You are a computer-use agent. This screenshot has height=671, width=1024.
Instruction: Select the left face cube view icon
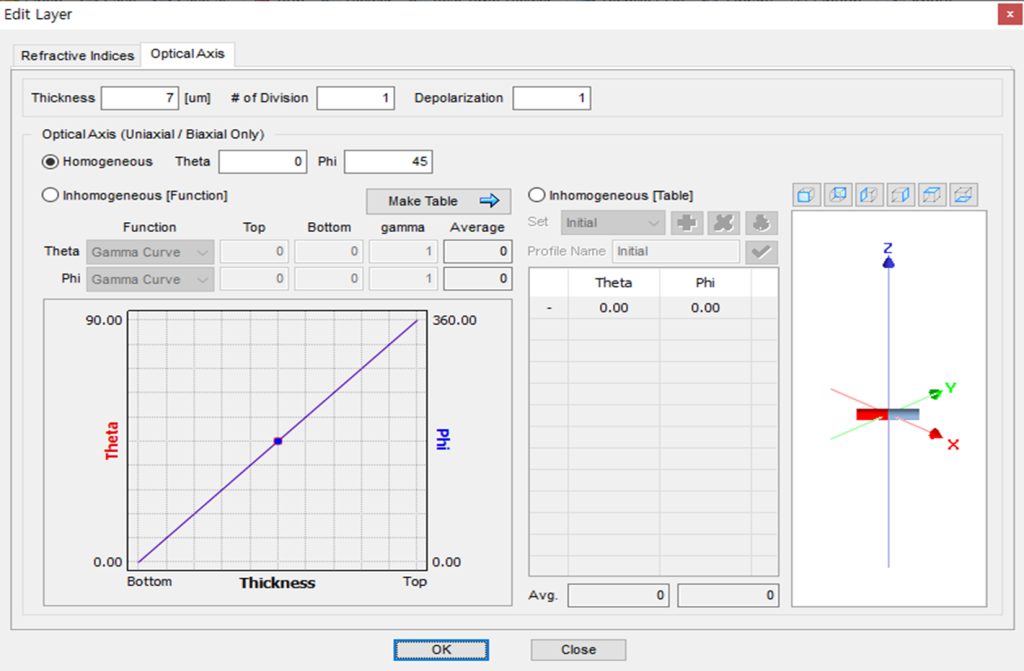click(x=869, y=195)
